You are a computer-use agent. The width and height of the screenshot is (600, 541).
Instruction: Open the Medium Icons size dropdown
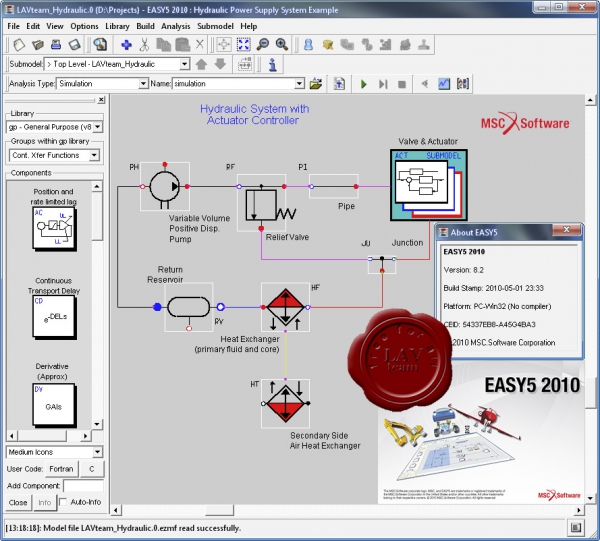pyautogui.click(x=98, y=452)
